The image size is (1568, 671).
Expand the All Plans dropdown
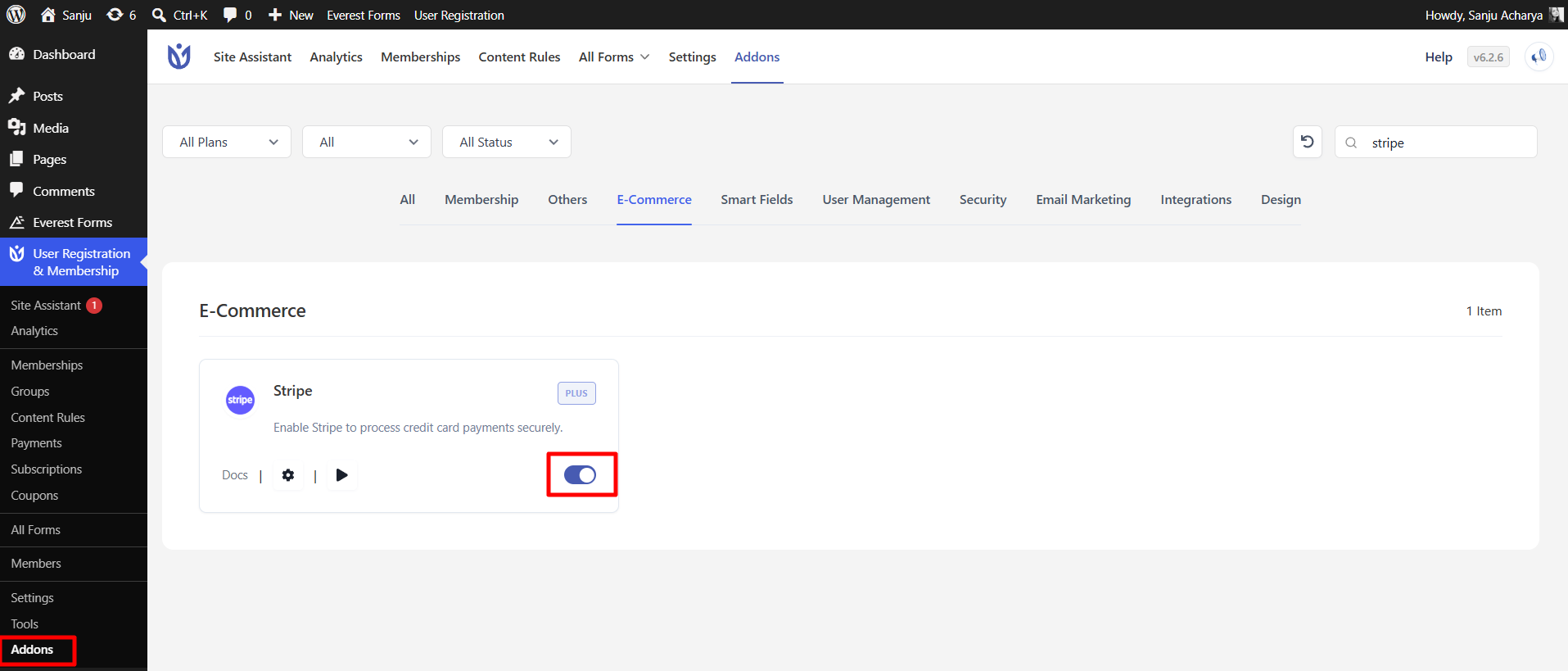point(227,142)
